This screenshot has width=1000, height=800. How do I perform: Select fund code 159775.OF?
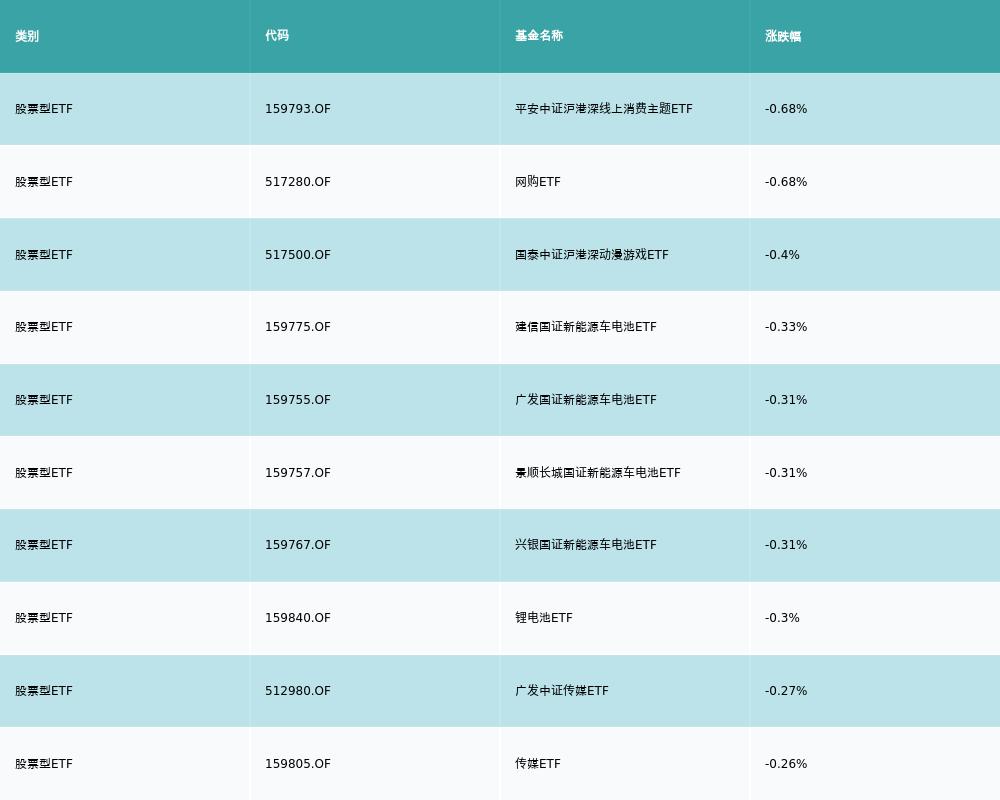pyautogui.click(x=298, y=327)
